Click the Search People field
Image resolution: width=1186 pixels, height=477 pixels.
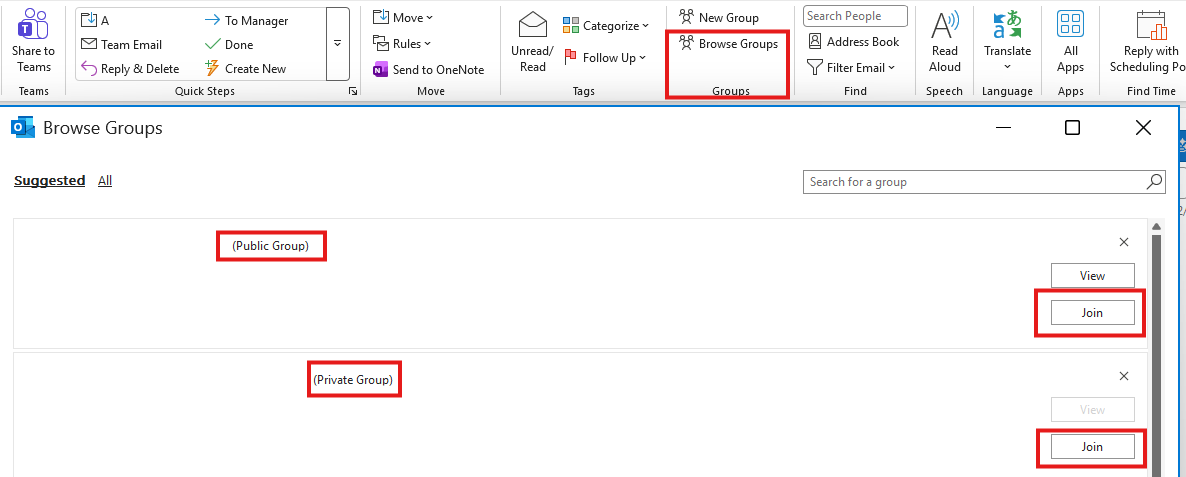click(x=855, y=16)
